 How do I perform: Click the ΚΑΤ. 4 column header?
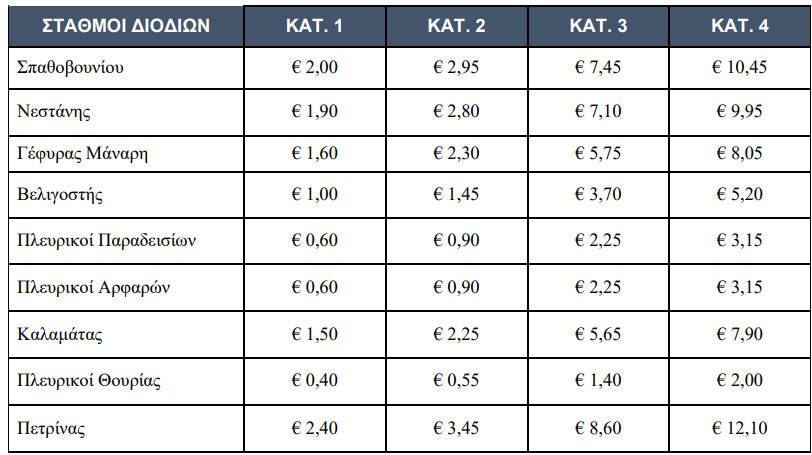click(740, 25)
